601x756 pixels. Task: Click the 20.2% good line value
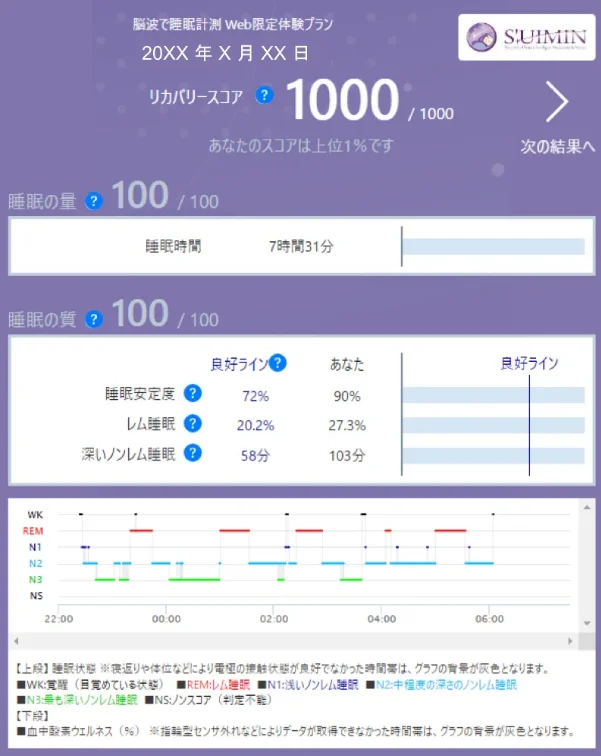point(255,426)
